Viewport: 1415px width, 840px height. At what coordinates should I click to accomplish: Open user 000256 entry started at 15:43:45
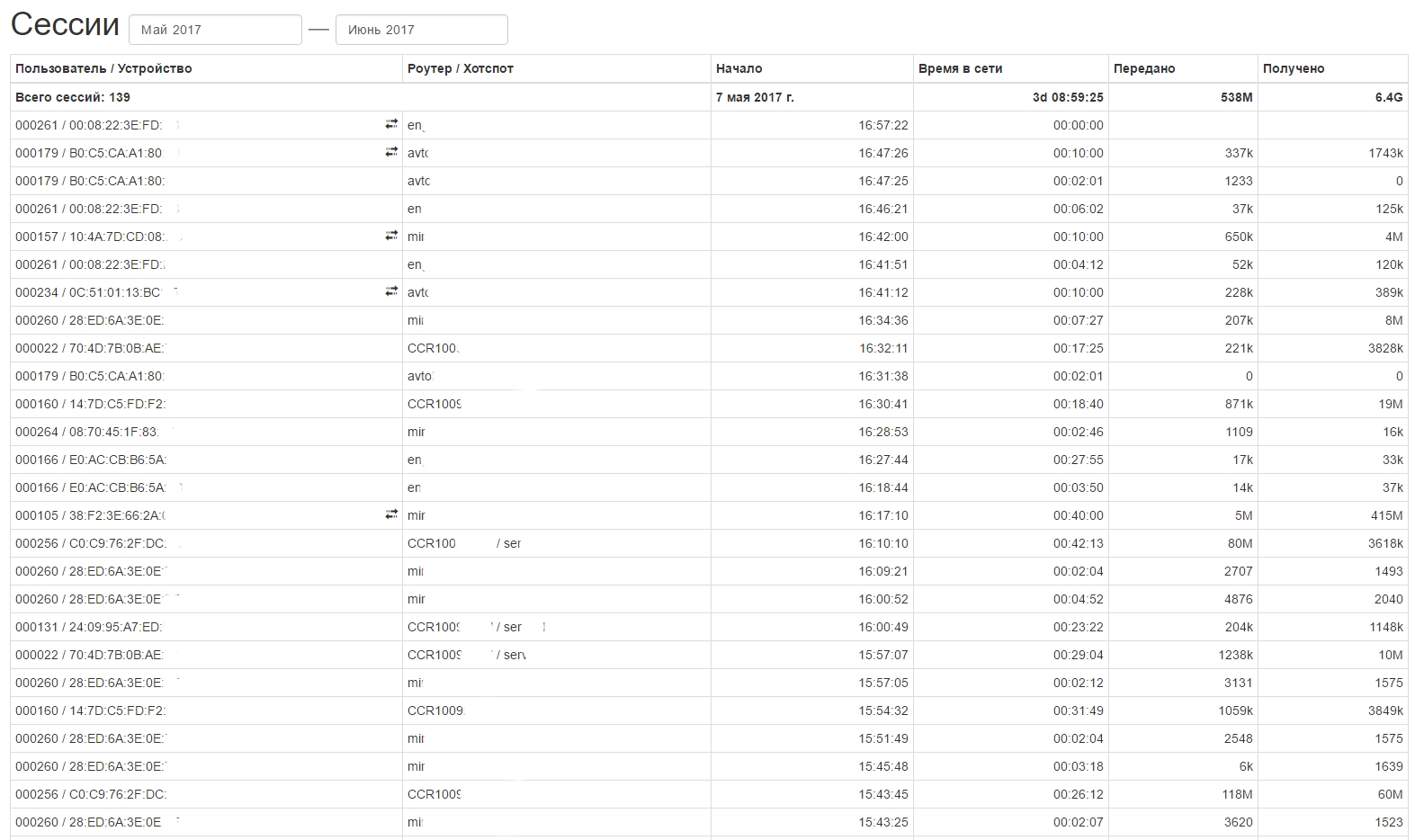[90, 794]
